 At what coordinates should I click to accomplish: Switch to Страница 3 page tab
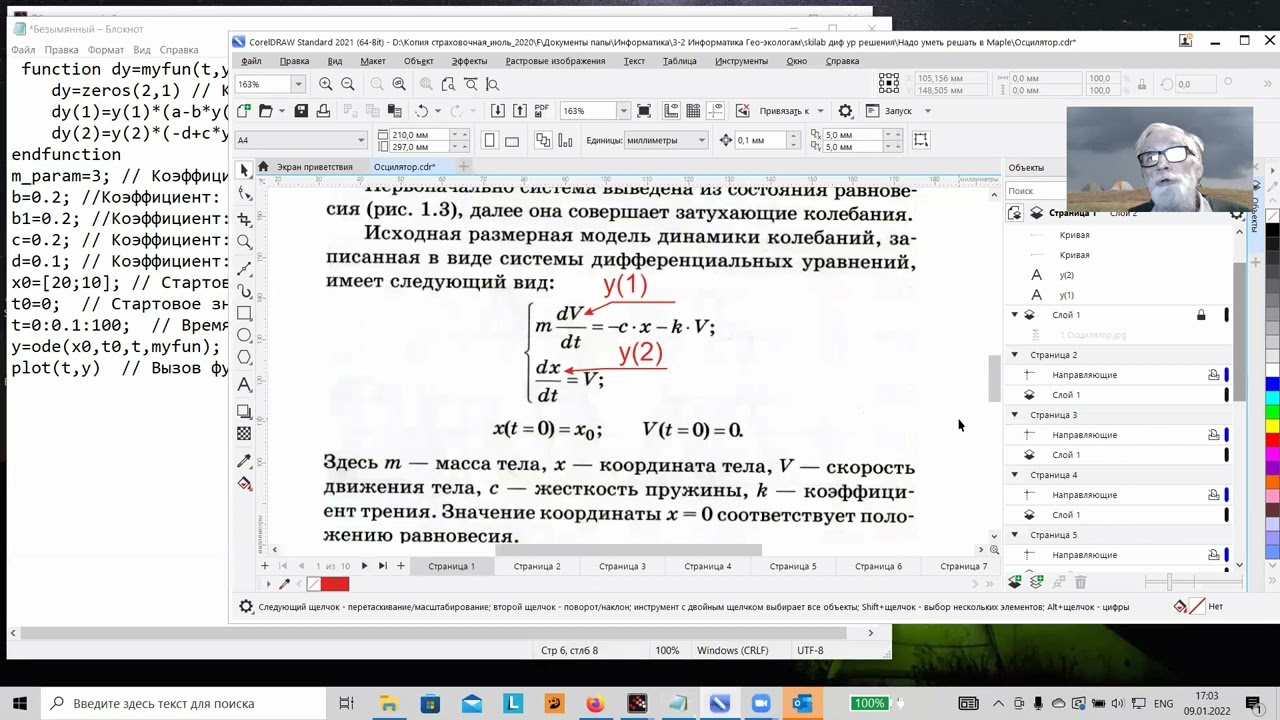(622, 566)
